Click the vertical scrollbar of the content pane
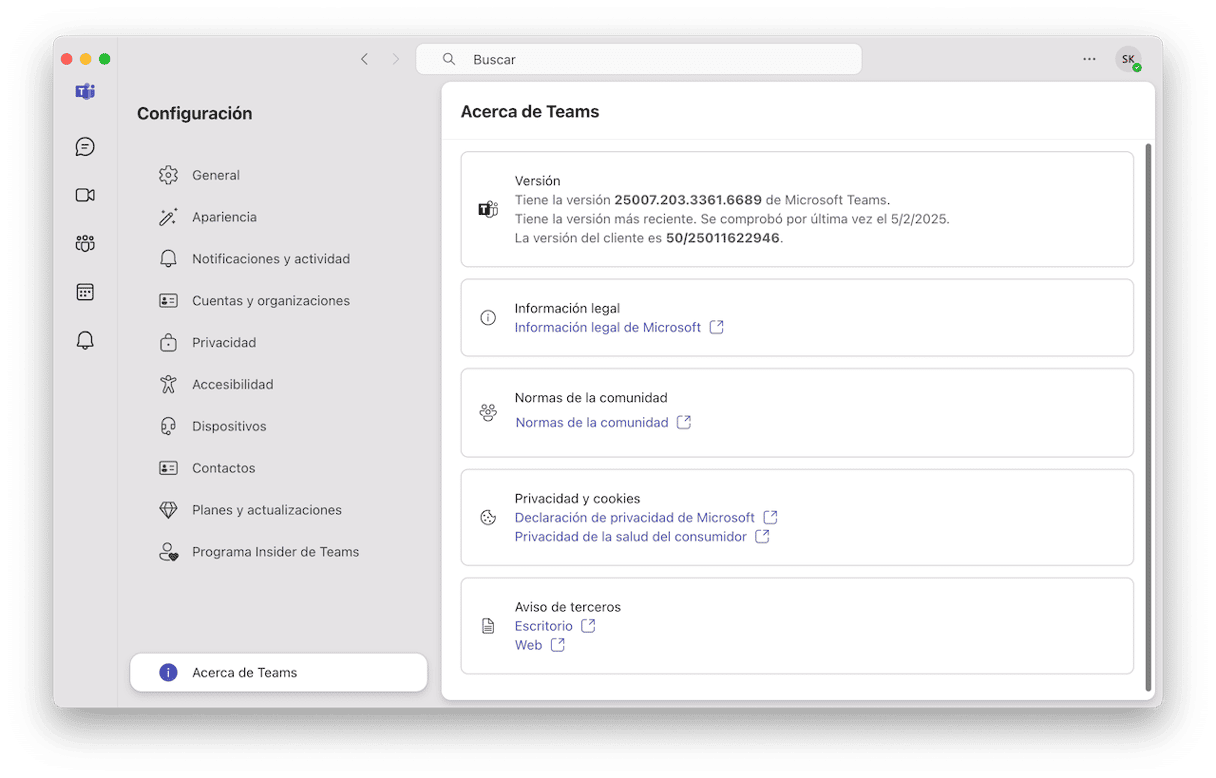Screen dimensions: 1216x778 click(x=1148, y=416)
